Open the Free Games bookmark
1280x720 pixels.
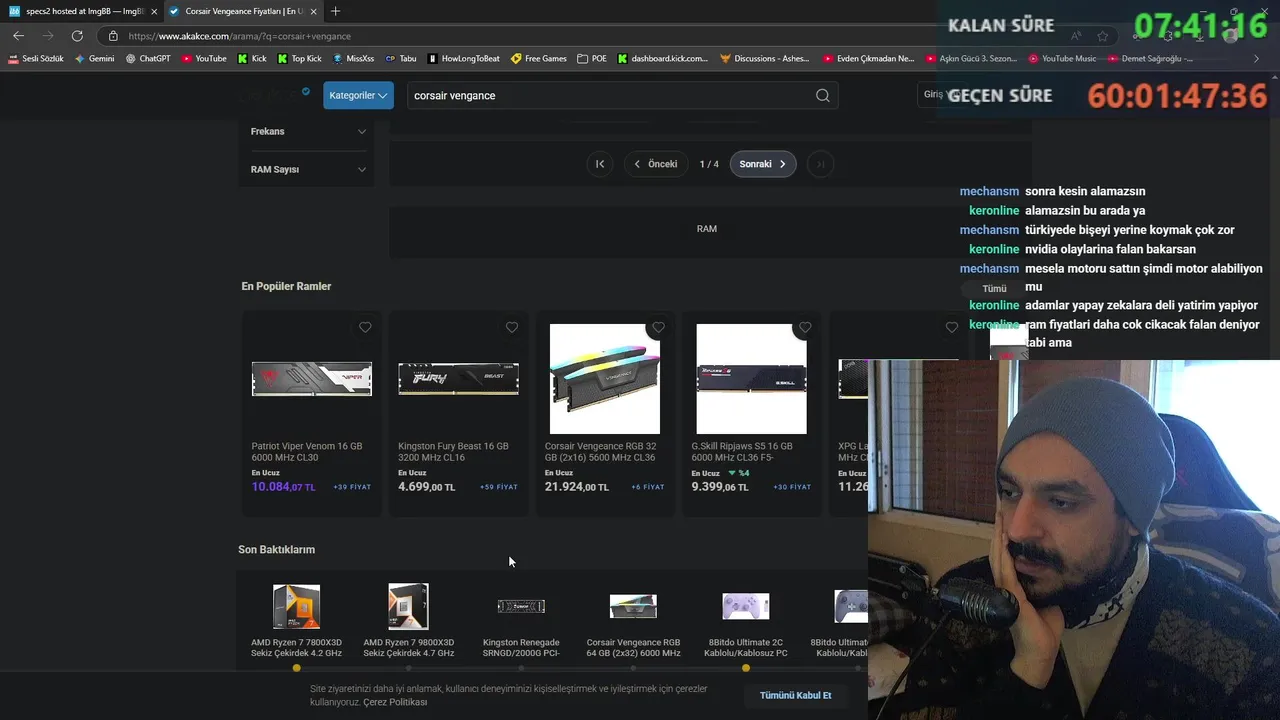539,58
